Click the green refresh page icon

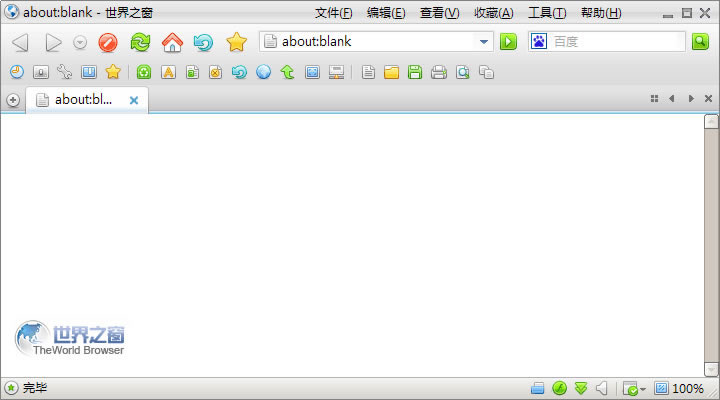[x=140, y=42]
